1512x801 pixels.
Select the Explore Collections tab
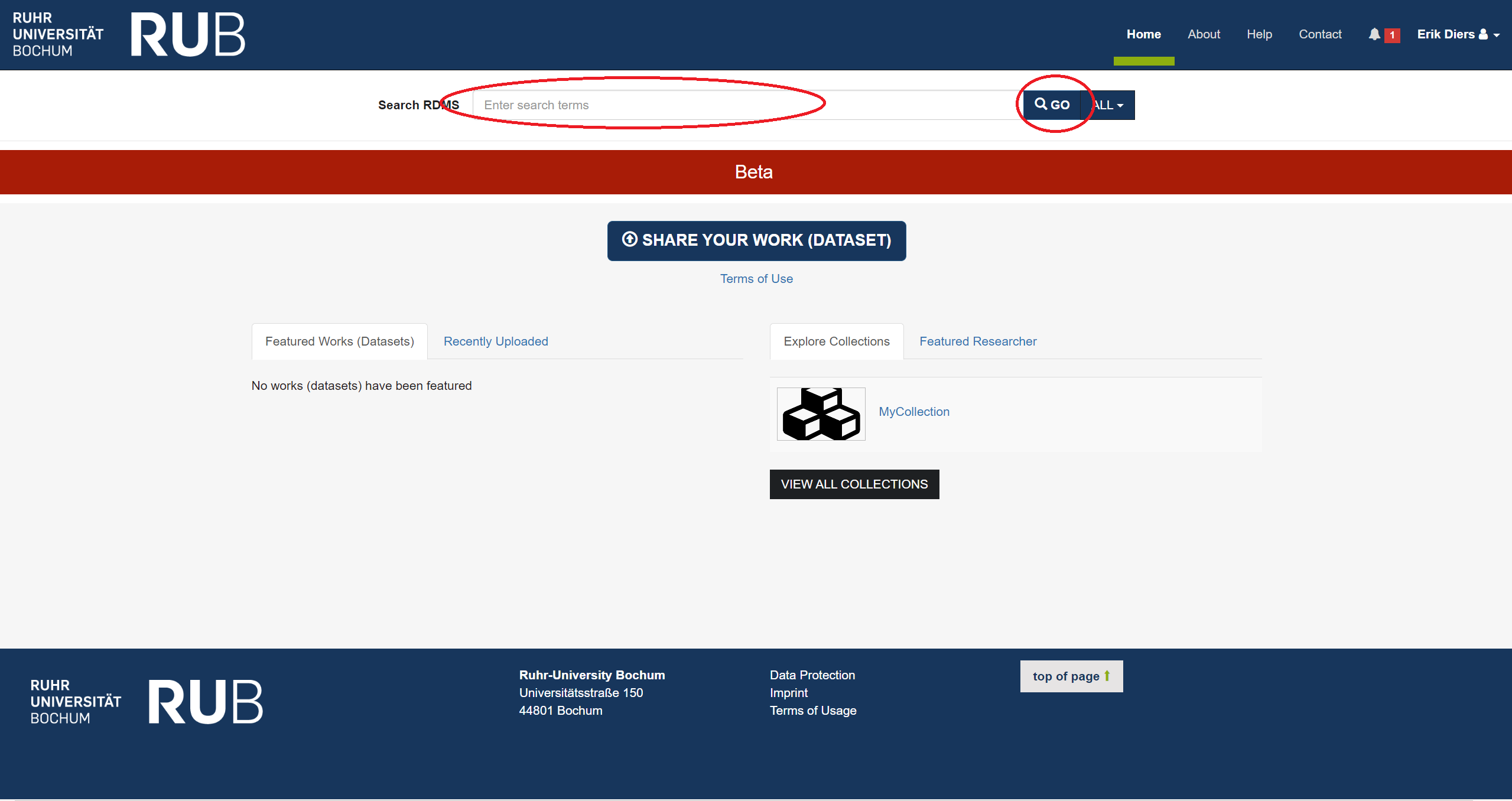[837, 341]
